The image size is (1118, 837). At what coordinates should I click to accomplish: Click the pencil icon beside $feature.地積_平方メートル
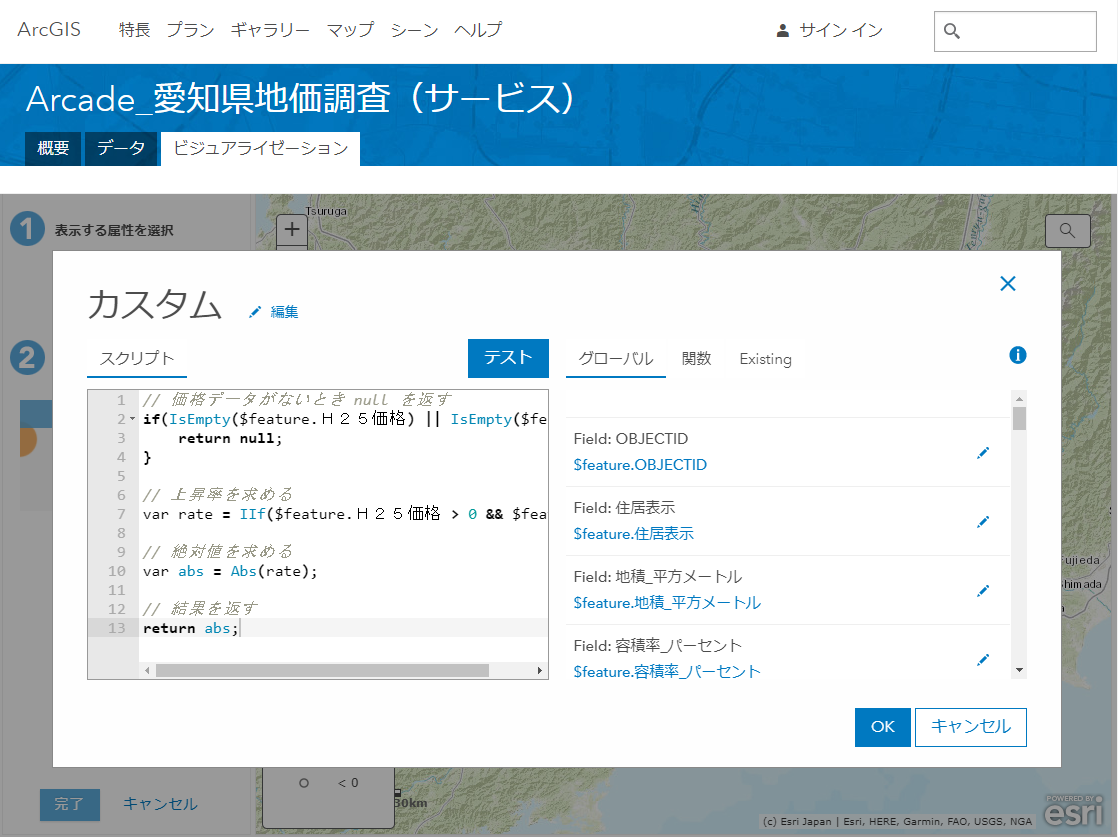pyautogui.click(x=983, y=590)
